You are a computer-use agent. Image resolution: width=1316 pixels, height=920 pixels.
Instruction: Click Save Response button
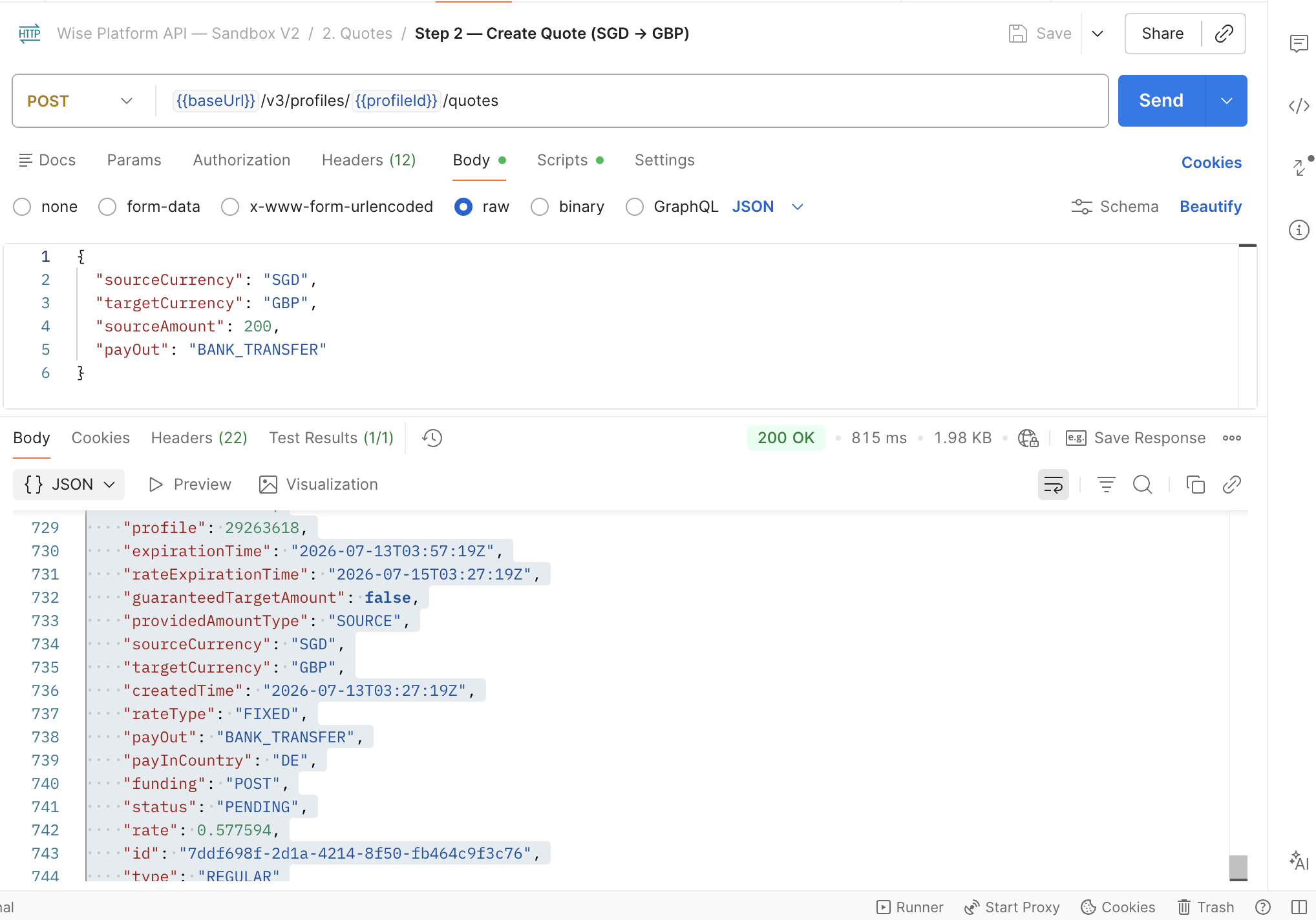tap(1136, 438)
